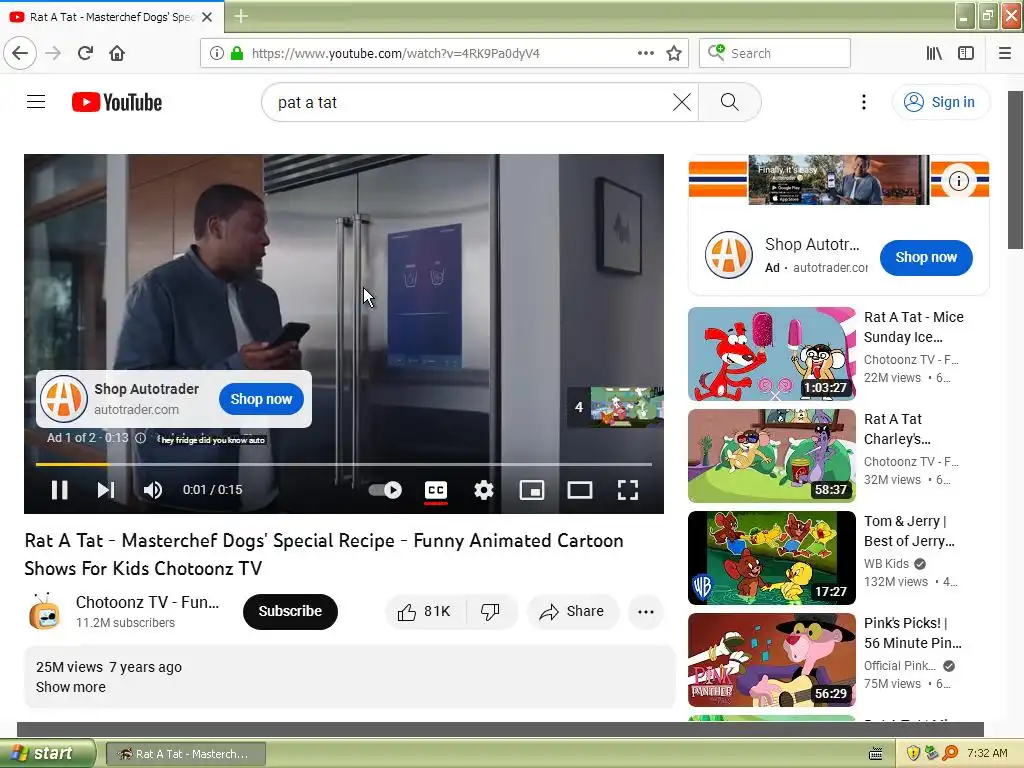This screenshot has width=1024, height=768.
Task: Play the Tom & Jerry Best of Jerry thumbnail
Action: 771,558
